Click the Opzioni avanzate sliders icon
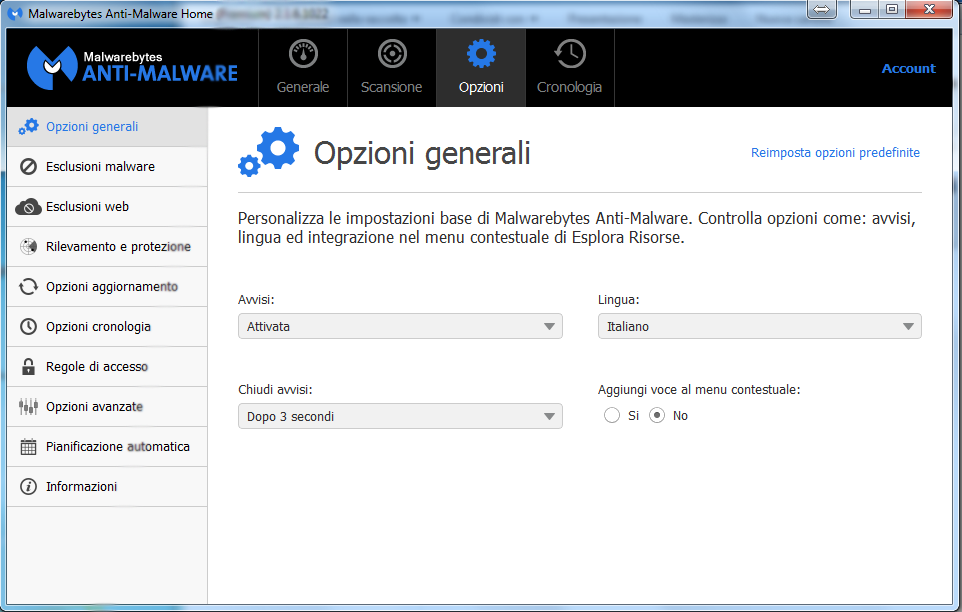The image size is (962, 612). click(x=28, y=407)
